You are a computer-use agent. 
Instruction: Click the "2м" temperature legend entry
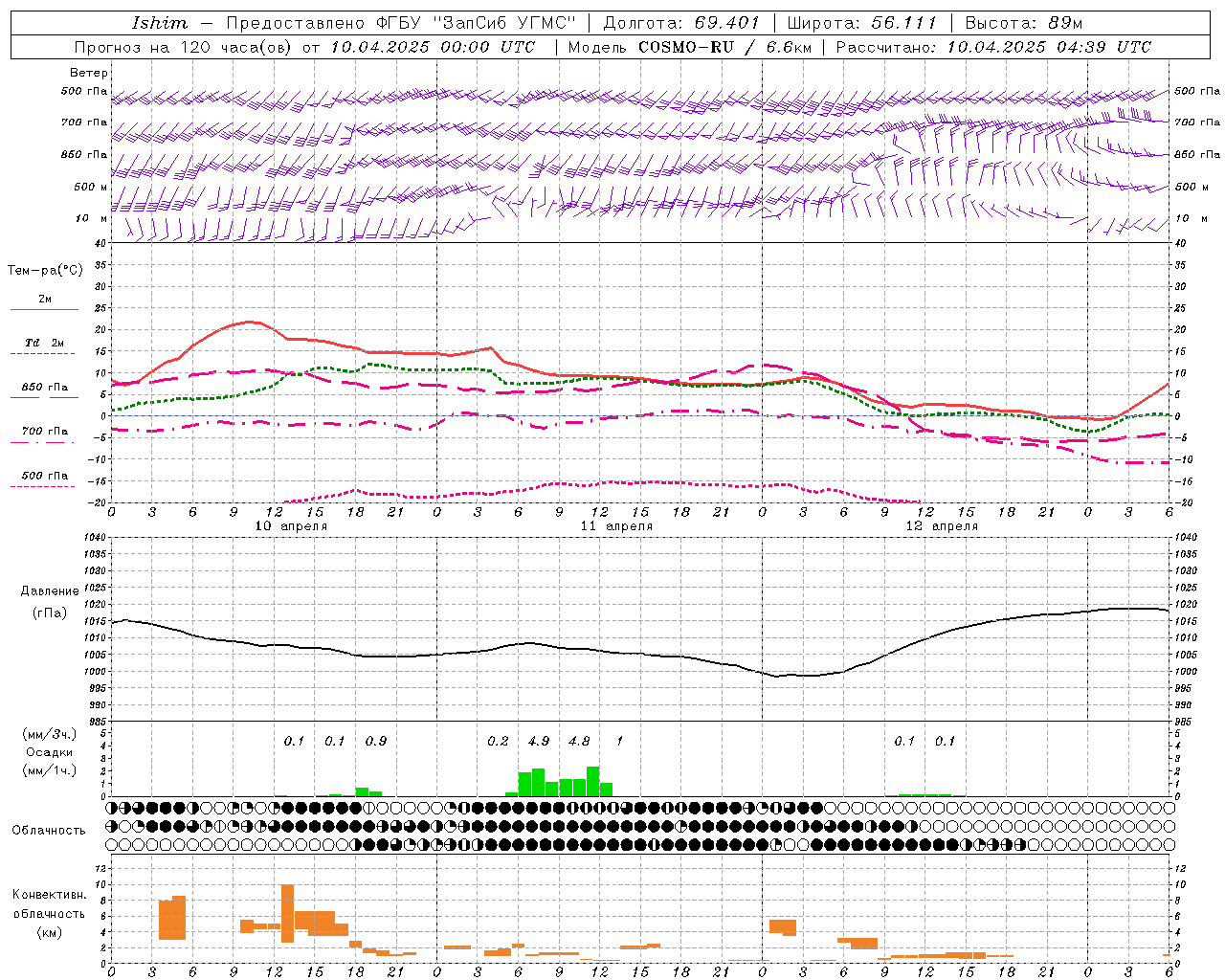click(x=45, y=299)
